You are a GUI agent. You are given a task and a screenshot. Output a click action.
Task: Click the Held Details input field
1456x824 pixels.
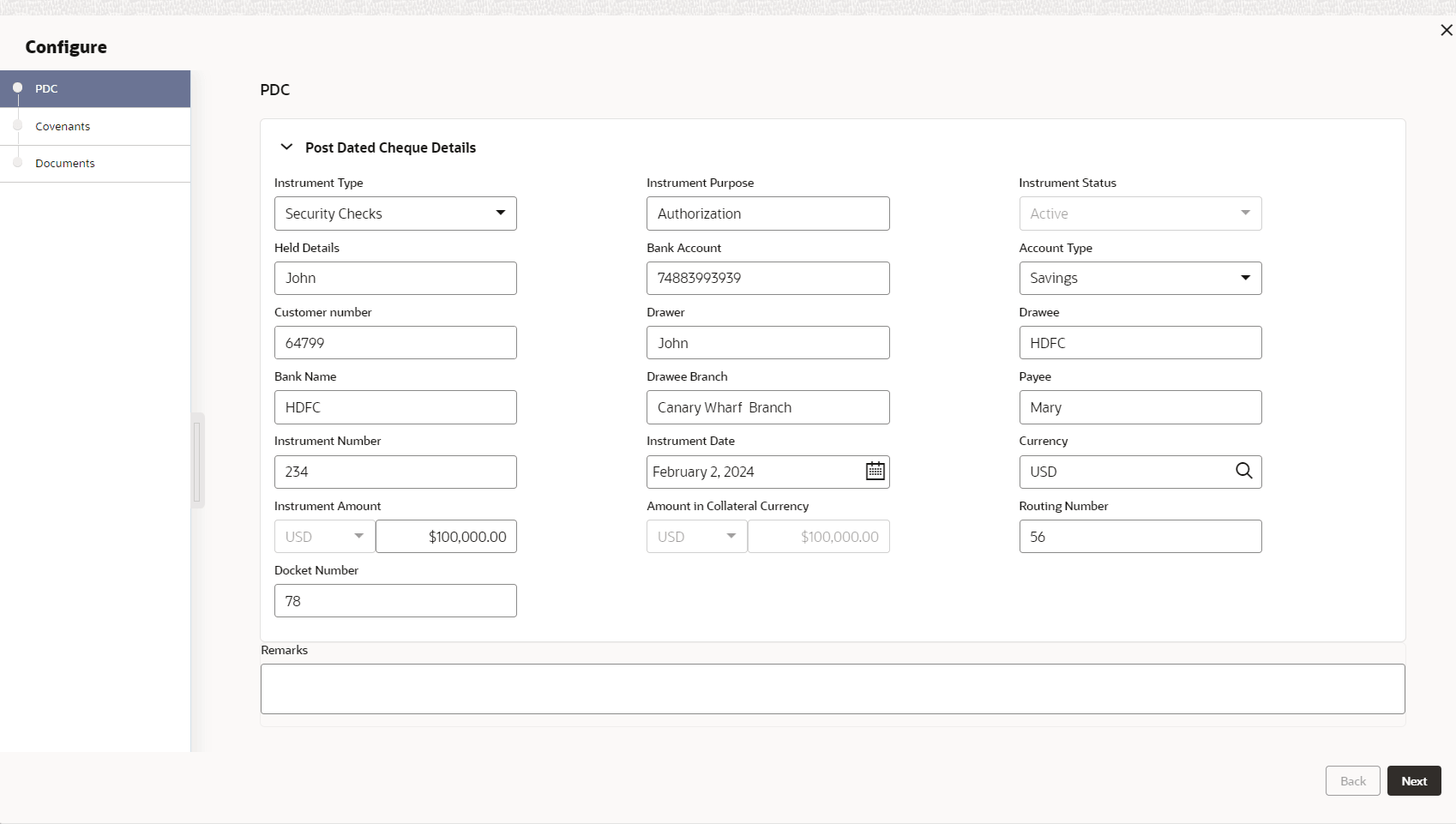click(x=395, y=278)
